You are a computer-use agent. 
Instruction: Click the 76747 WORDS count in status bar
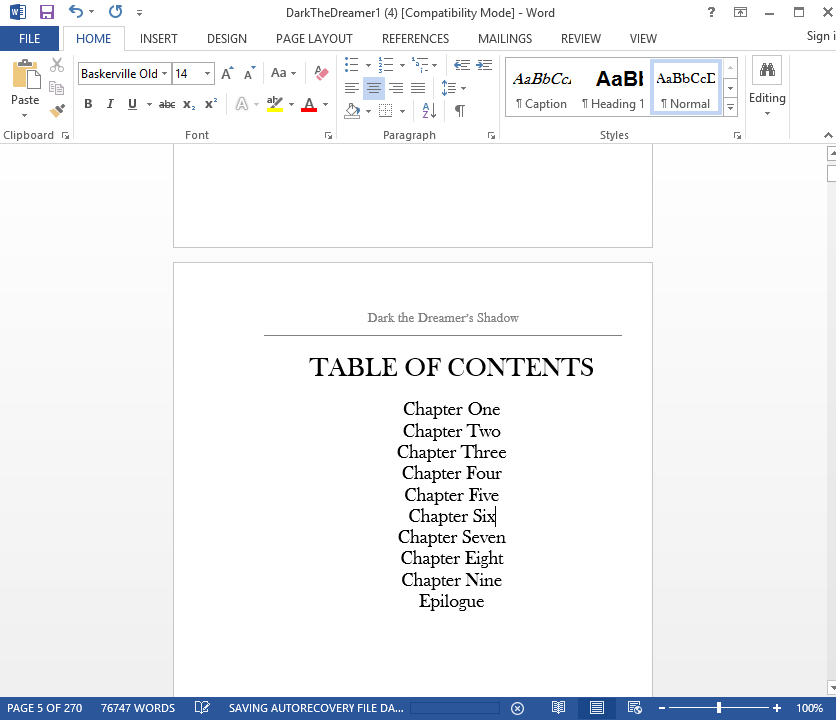(138, 708)
